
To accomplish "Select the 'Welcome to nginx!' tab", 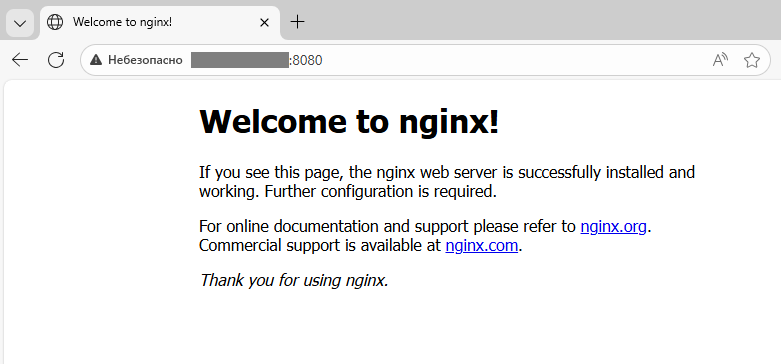I will coord(159,22).
